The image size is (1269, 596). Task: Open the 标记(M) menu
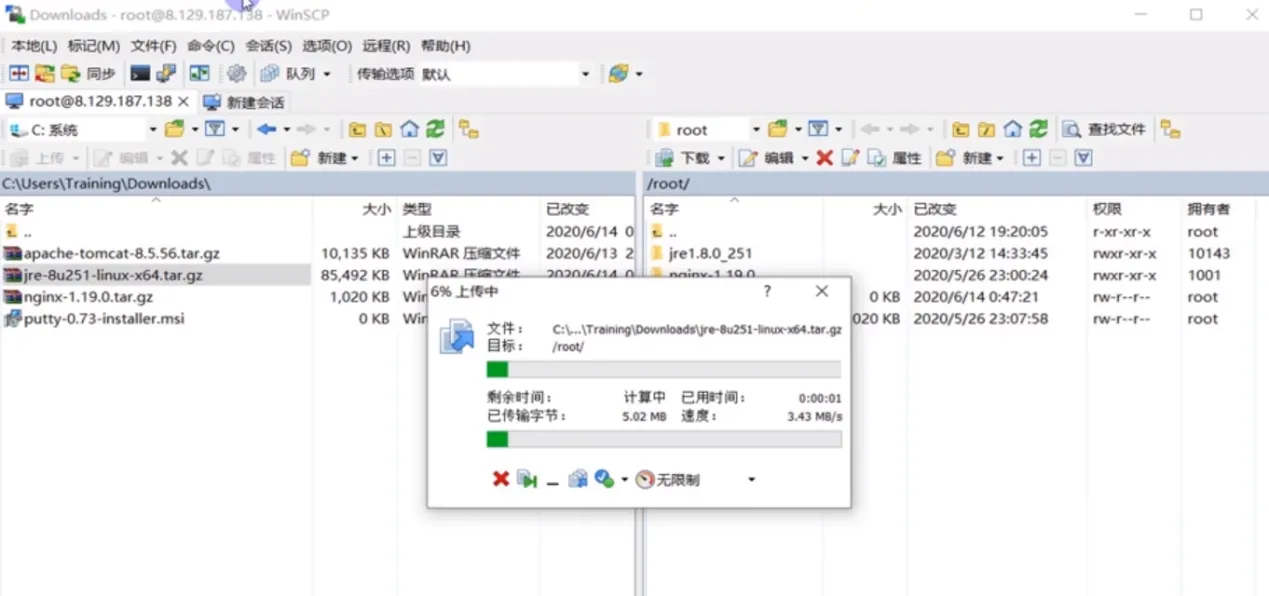click(93, 46)
